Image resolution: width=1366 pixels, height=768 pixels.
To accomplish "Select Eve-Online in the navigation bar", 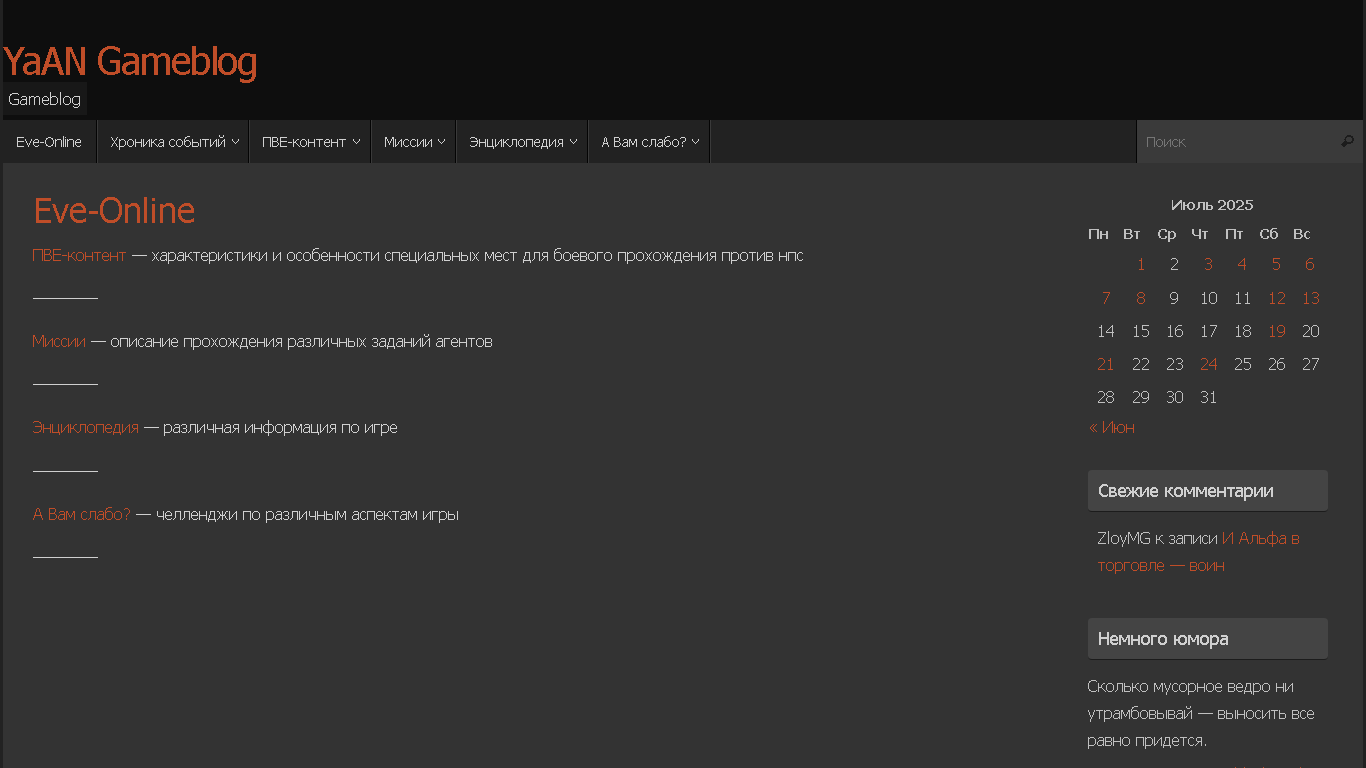I will [x=49, y=142].
